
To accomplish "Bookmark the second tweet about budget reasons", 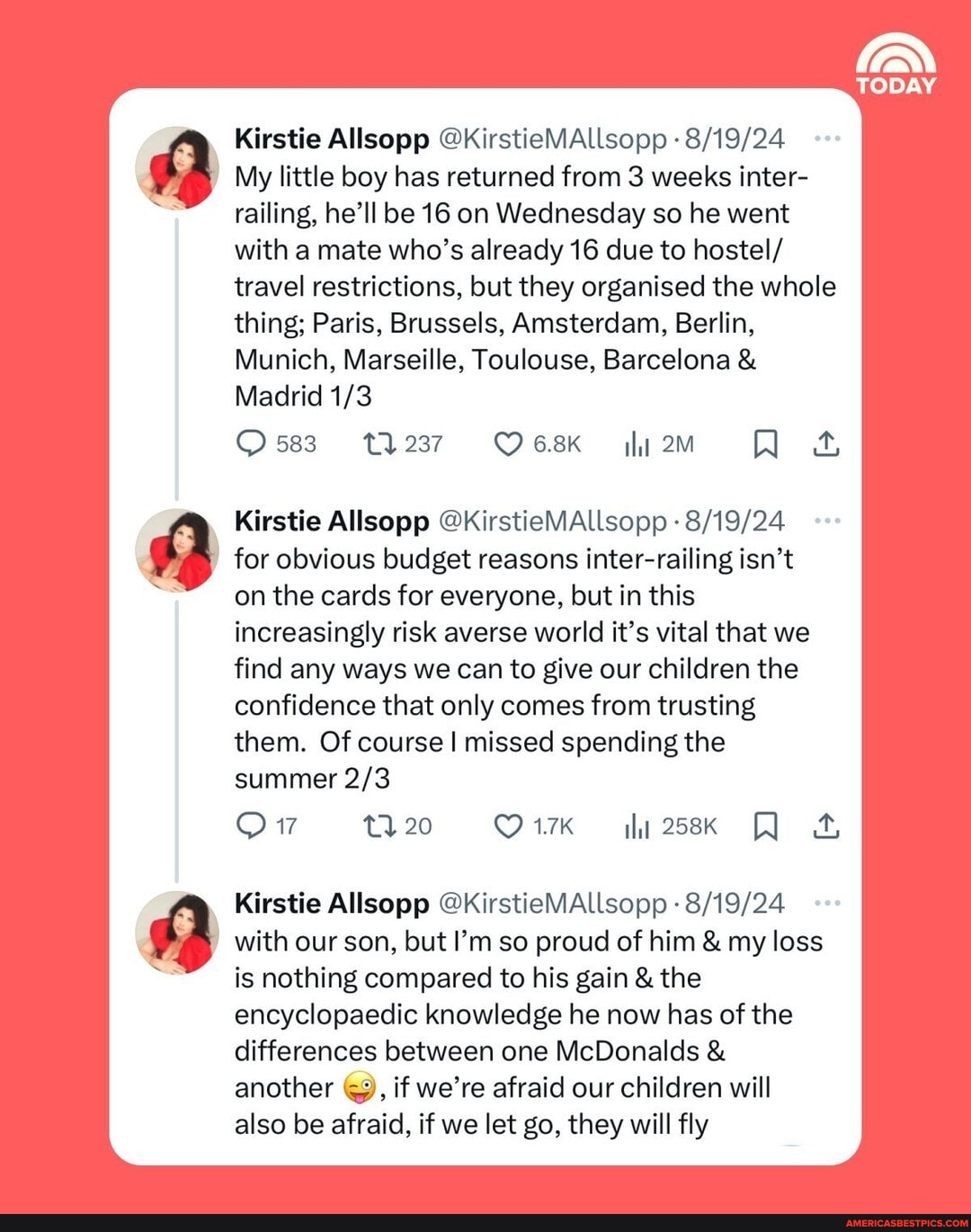I will click(x=765, y=826).
